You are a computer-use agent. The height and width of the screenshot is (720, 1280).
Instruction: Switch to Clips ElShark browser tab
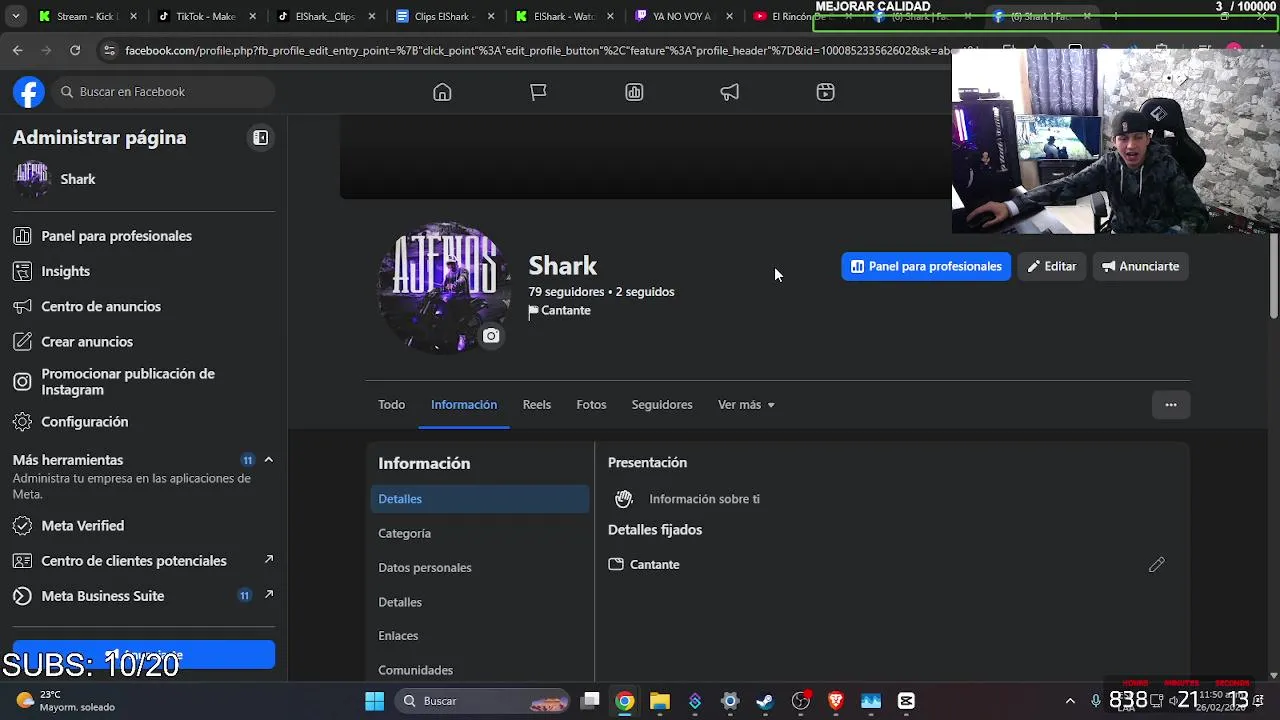443,16
